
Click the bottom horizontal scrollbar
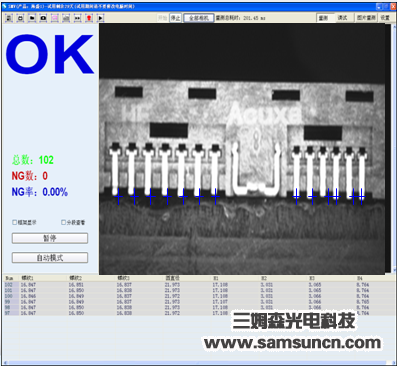click(198, 363)
